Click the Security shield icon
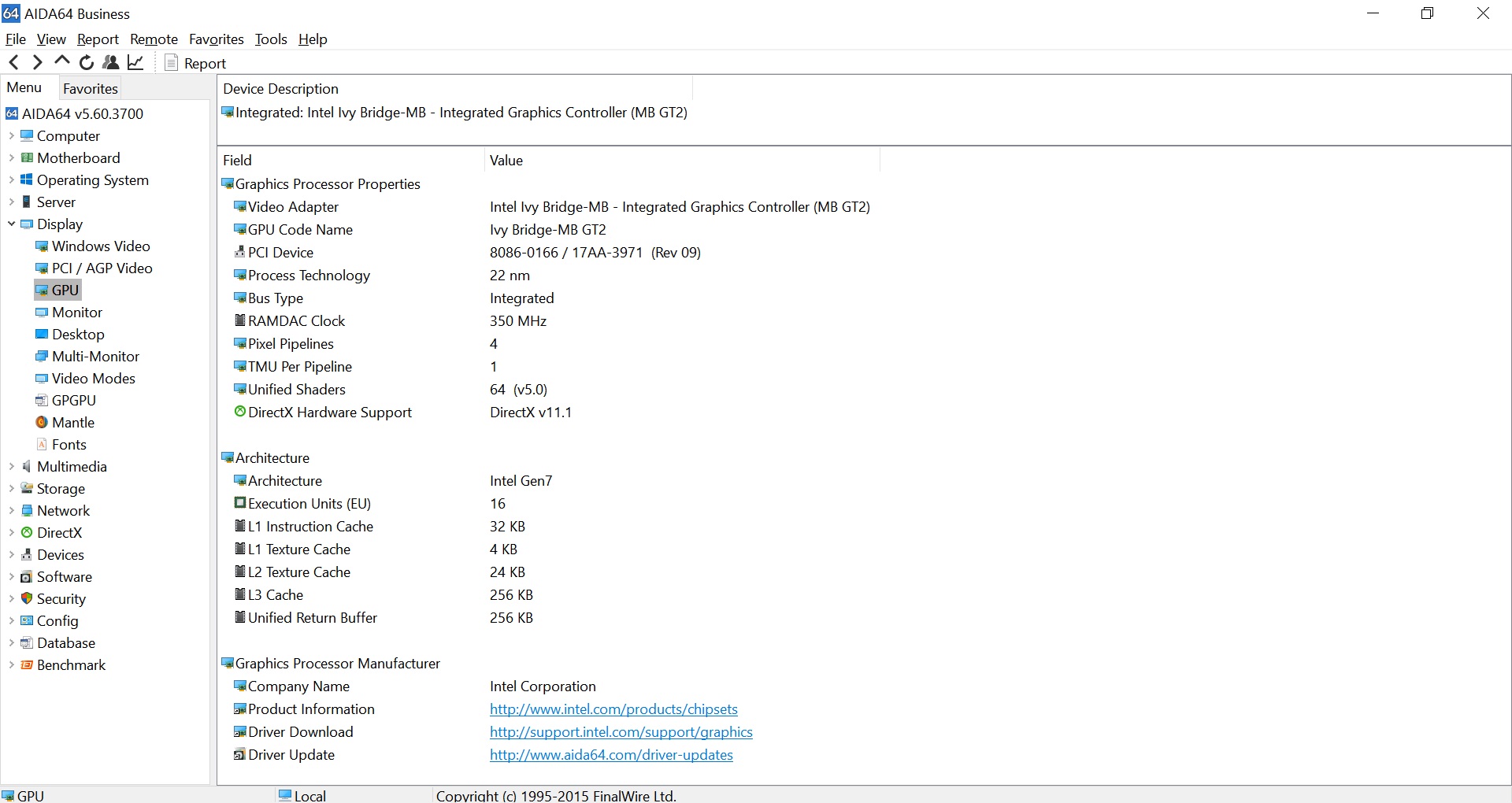Viewport: 1512px width, 803px height. click(x=27, y=598)
